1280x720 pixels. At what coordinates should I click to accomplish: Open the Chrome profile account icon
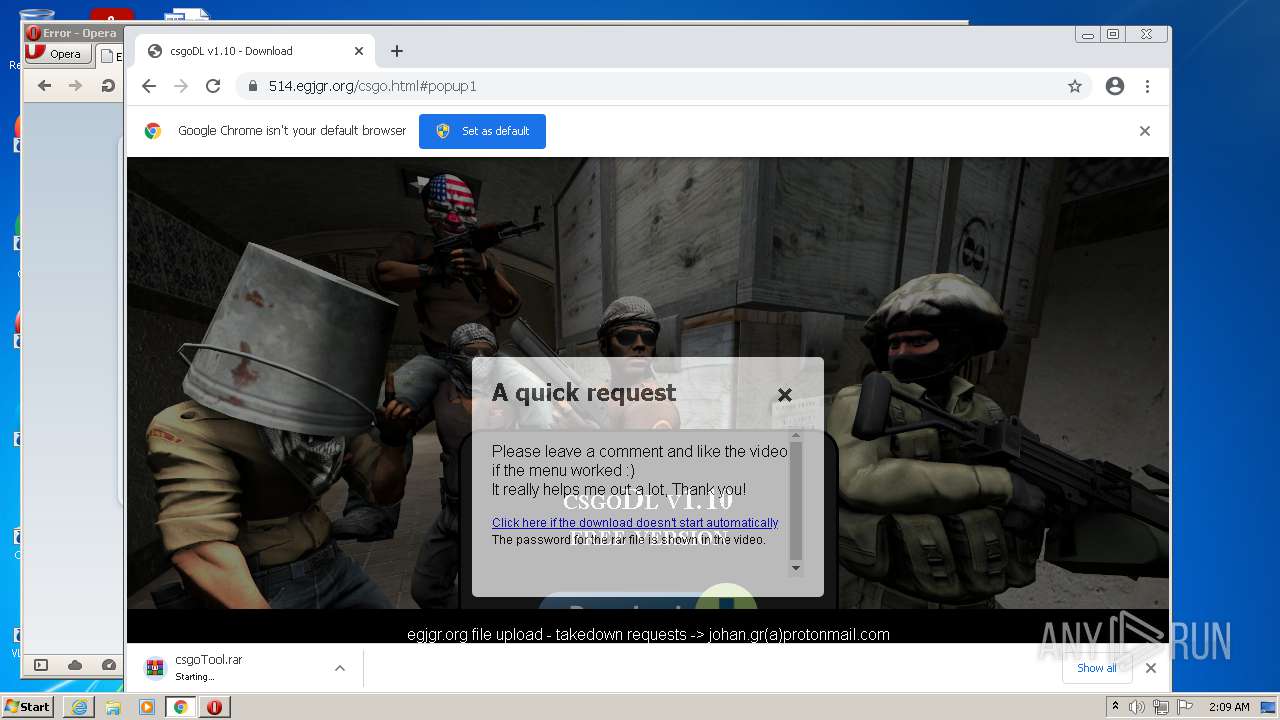pos(1115,86)
